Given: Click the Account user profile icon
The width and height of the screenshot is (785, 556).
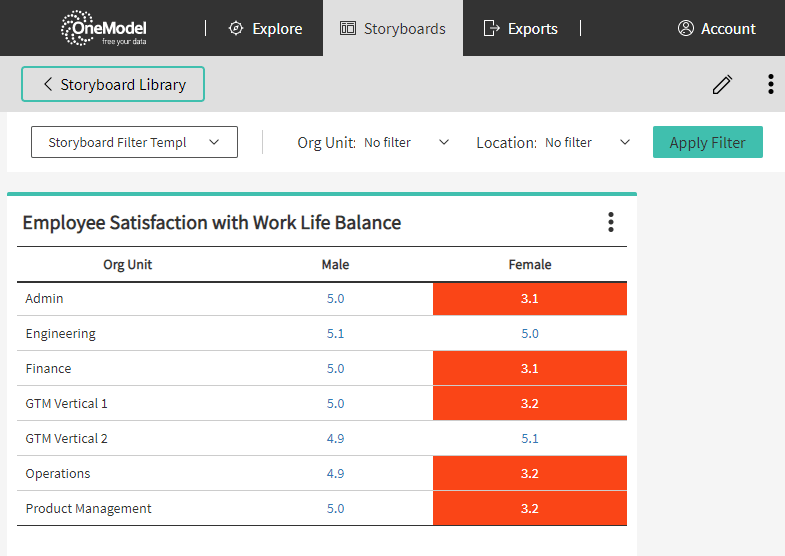Looking at the screenshot, I should [x=686, y=29].
